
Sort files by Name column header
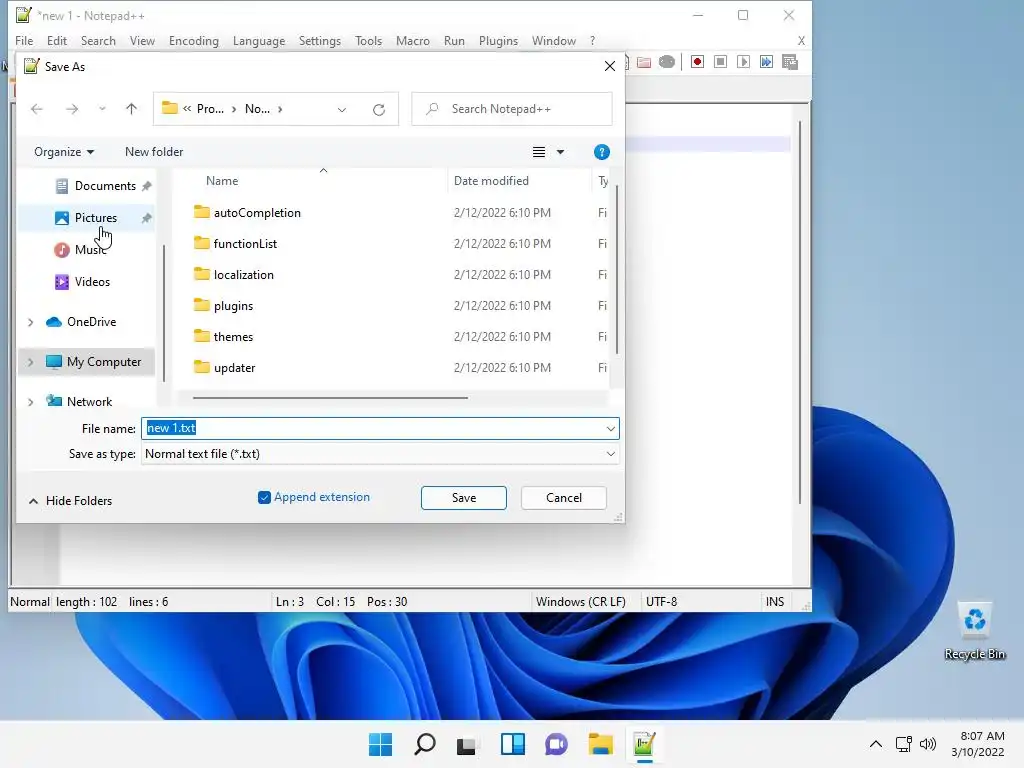click(x=222, y=181)
